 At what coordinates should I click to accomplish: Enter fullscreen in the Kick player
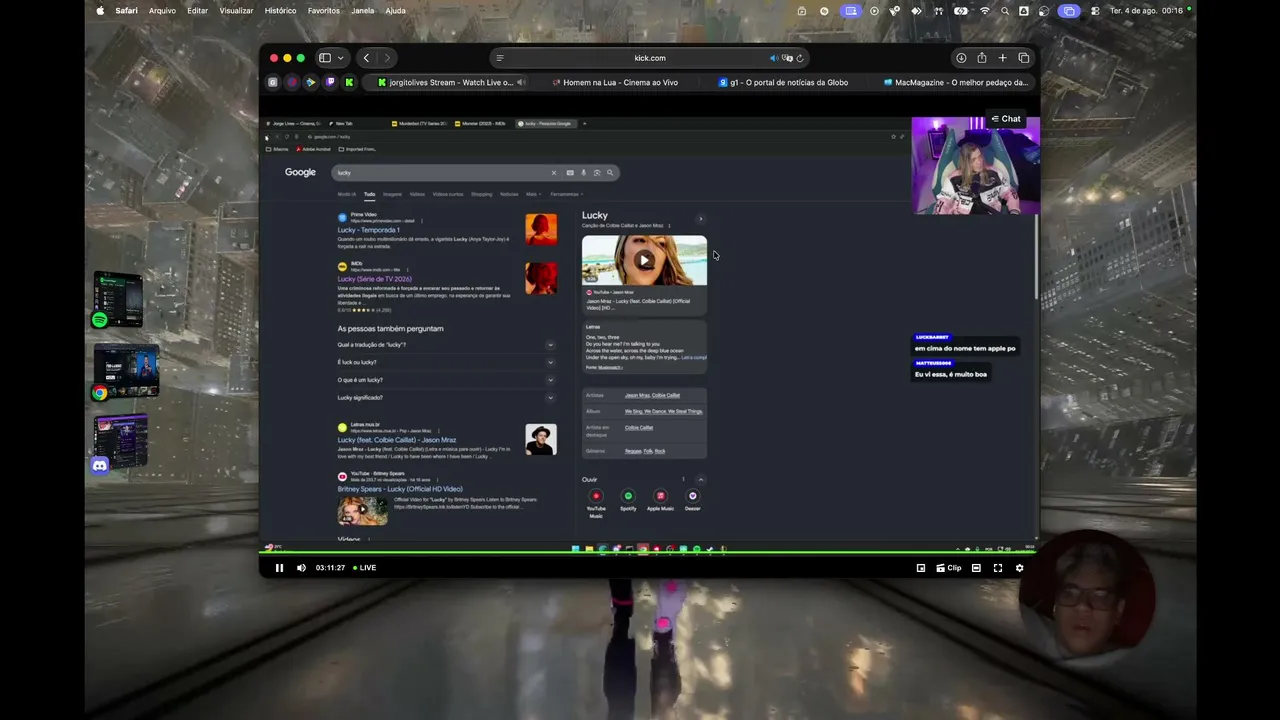pos(998,568)
